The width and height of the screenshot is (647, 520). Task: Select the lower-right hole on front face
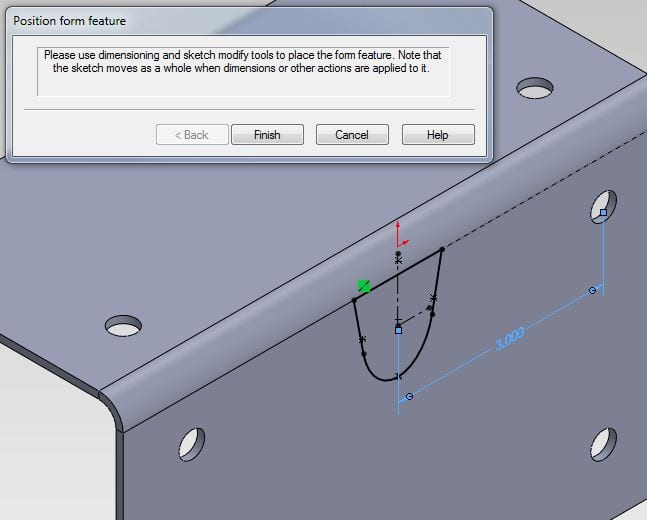(x=603, y=444)
